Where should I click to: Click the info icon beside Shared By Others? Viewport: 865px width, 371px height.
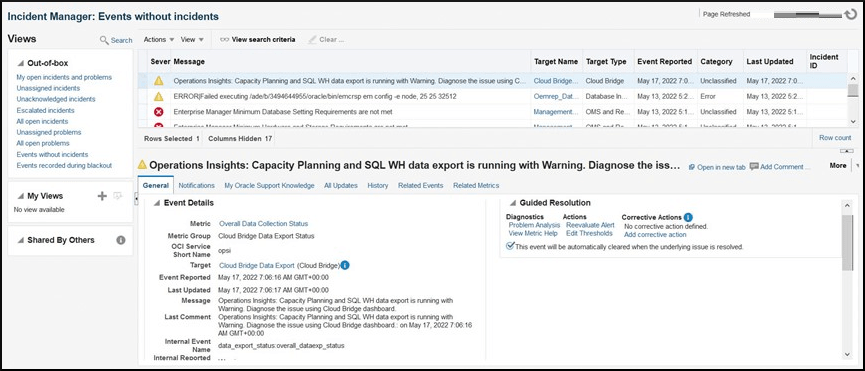[x=121, y=240]
